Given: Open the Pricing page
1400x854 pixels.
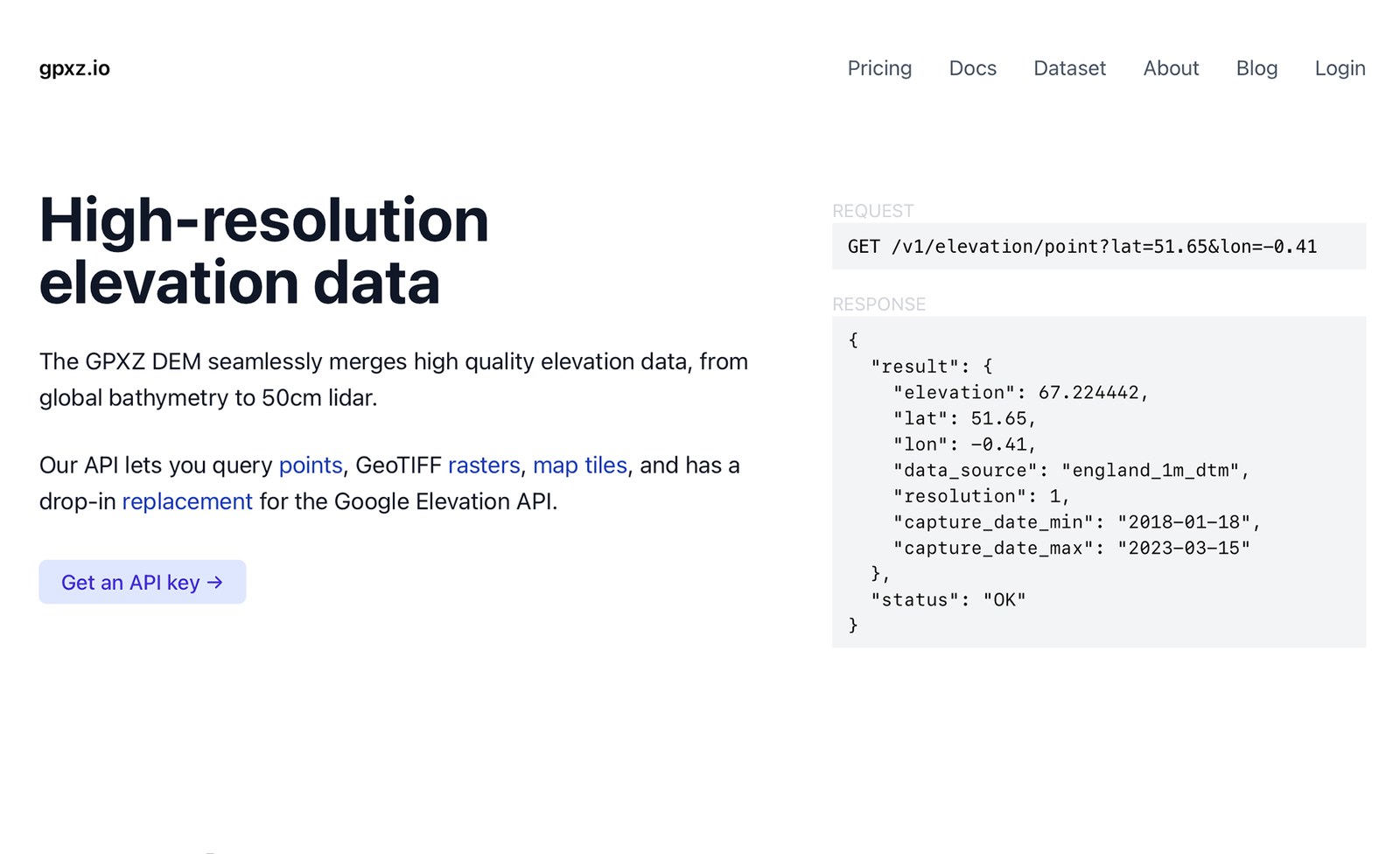Looking at the screenshot, I should (879, 68).
